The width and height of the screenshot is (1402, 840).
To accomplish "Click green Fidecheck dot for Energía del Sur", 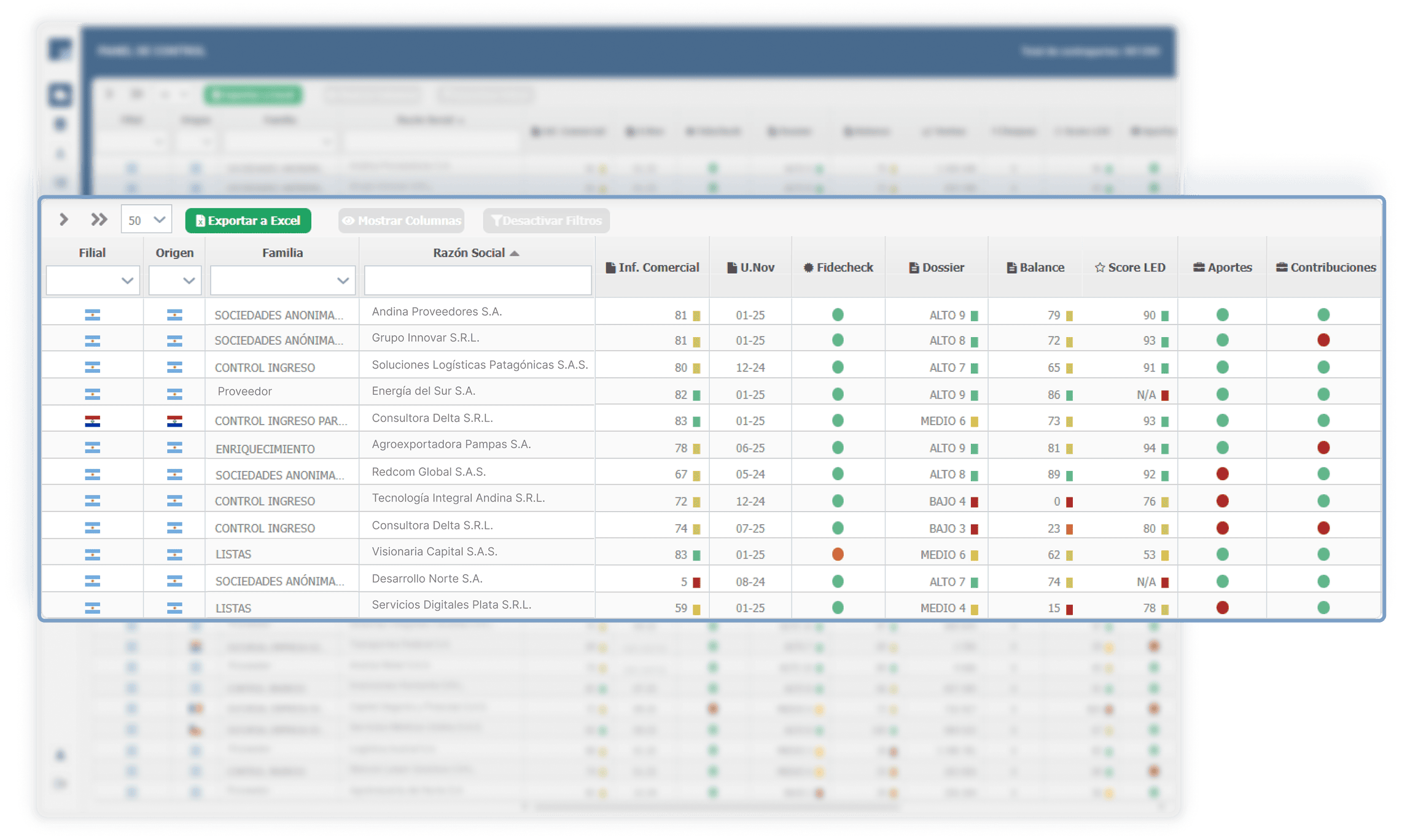I will tap(838, 394).
